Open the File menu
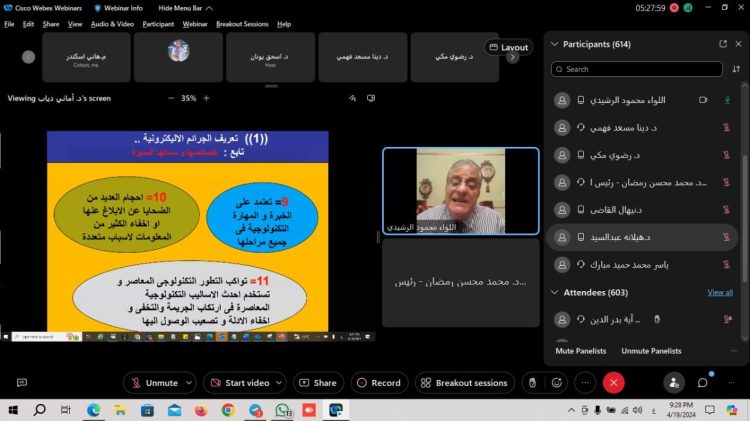 [9, 24]
